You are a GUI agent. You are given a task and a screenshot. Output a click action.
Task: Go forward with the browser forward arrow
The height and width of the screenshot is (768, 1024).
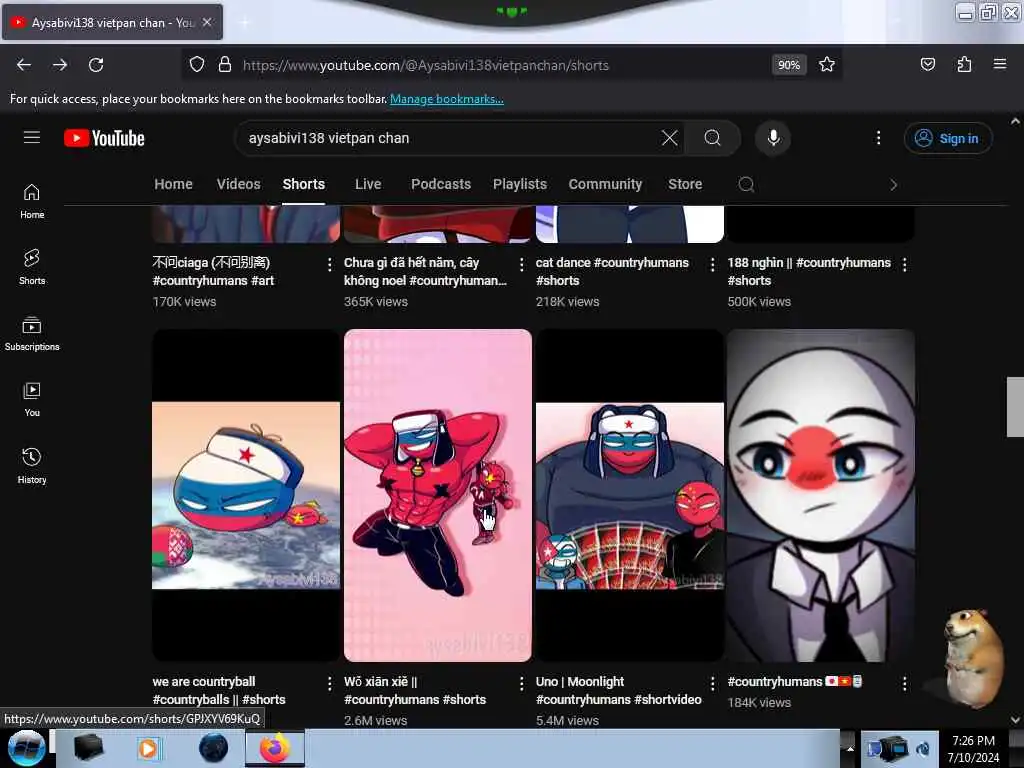pyautogui.click(x=60, y=65)
